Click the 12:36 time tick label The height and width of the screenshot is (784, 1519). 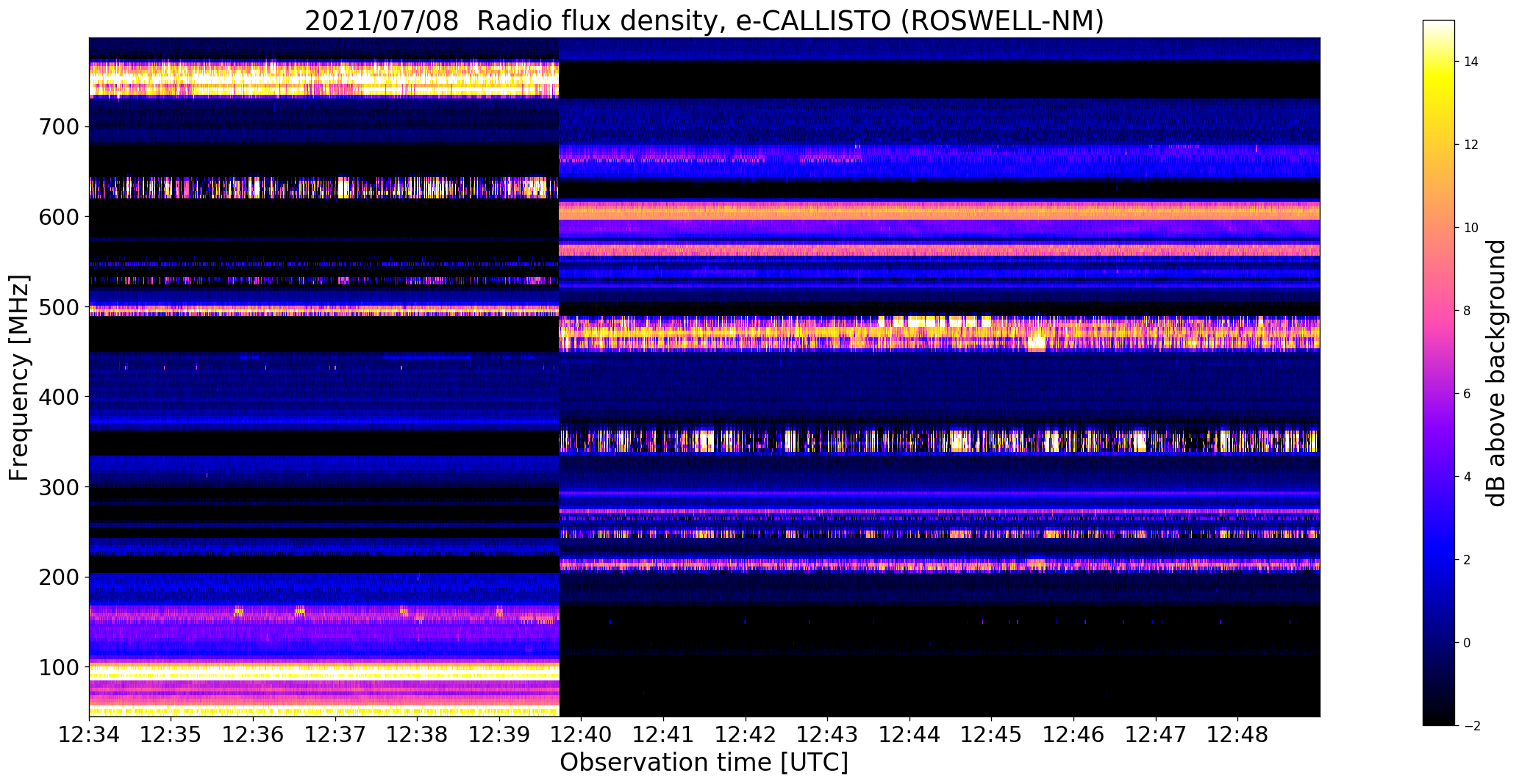[x=253, y=734]
